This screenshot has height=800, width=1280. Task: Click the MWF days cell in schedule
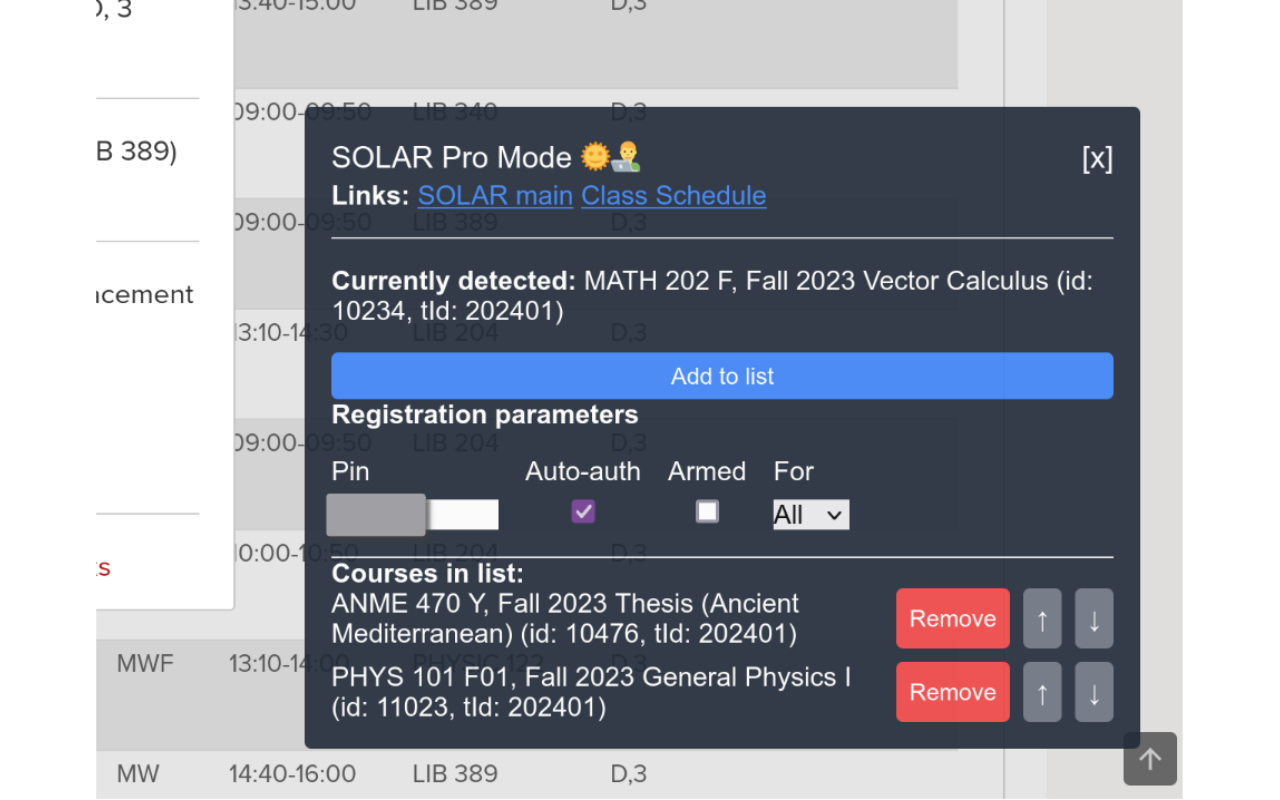pyautogui.click(x=145, y=664)
